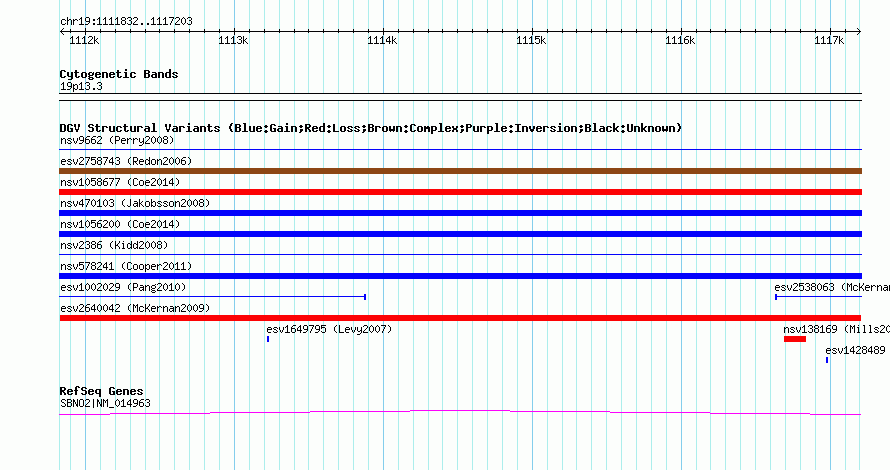Viewport: 890px width, 470px height.
Task: Select the esv1002029 thin blue line feature
Action: click(x=213, y=296)
